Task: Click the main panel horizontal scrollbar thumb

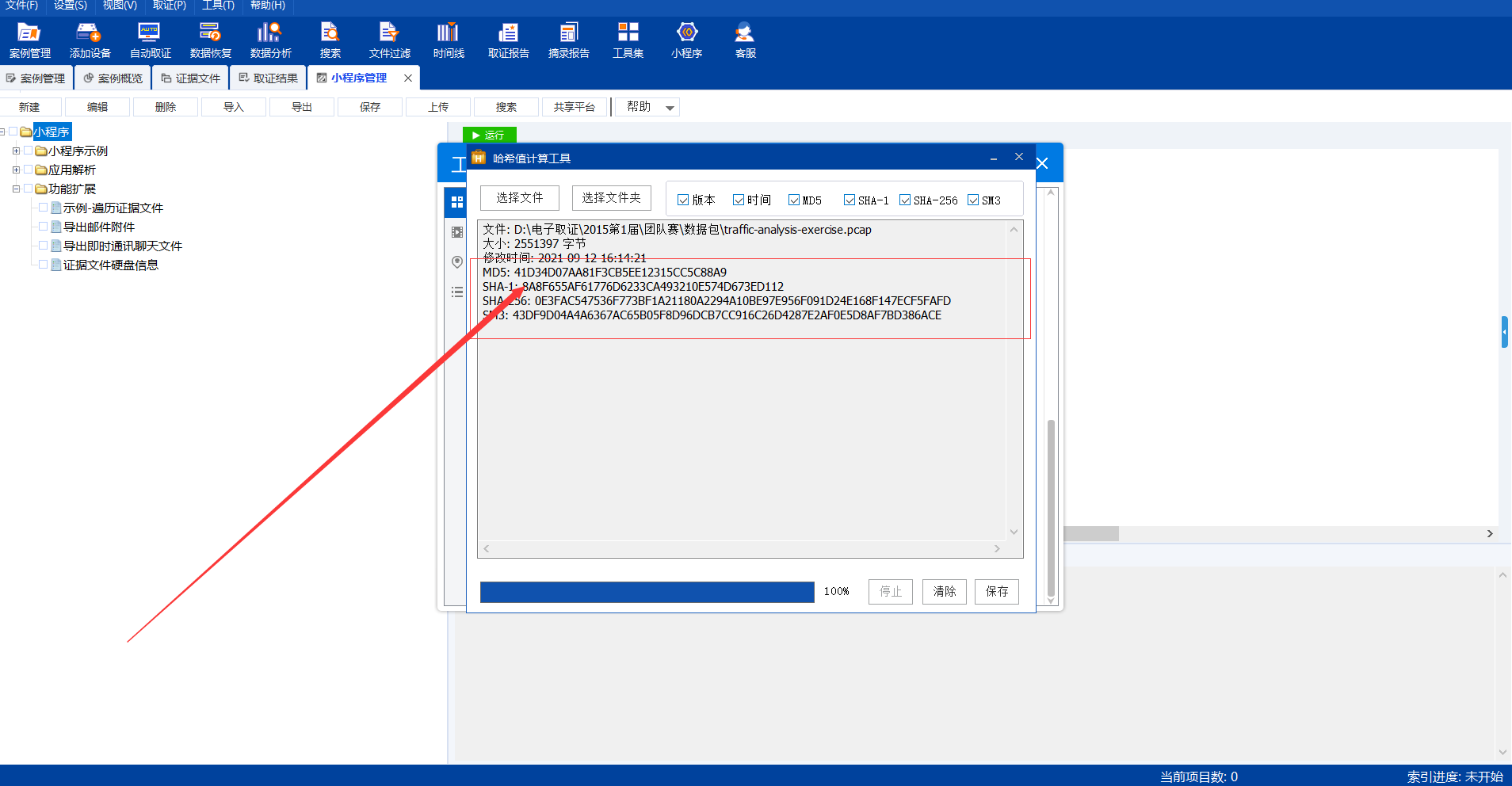Action: click(x=1091, y=533)
